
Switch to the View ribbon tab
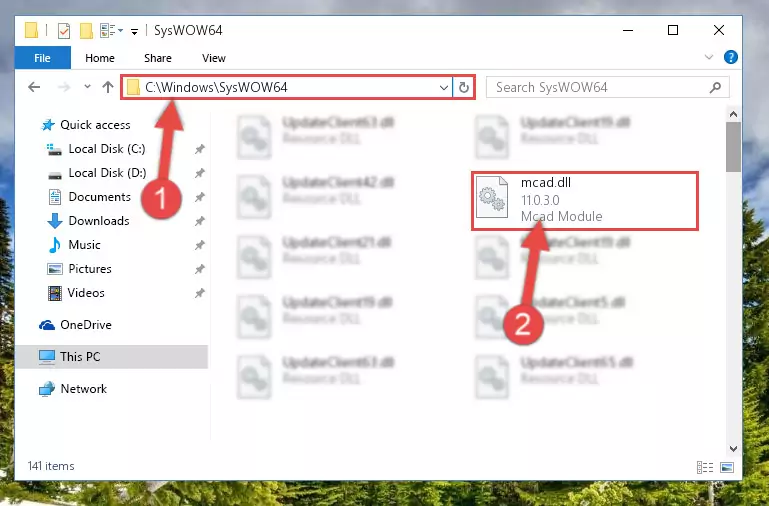click(214, 58)
